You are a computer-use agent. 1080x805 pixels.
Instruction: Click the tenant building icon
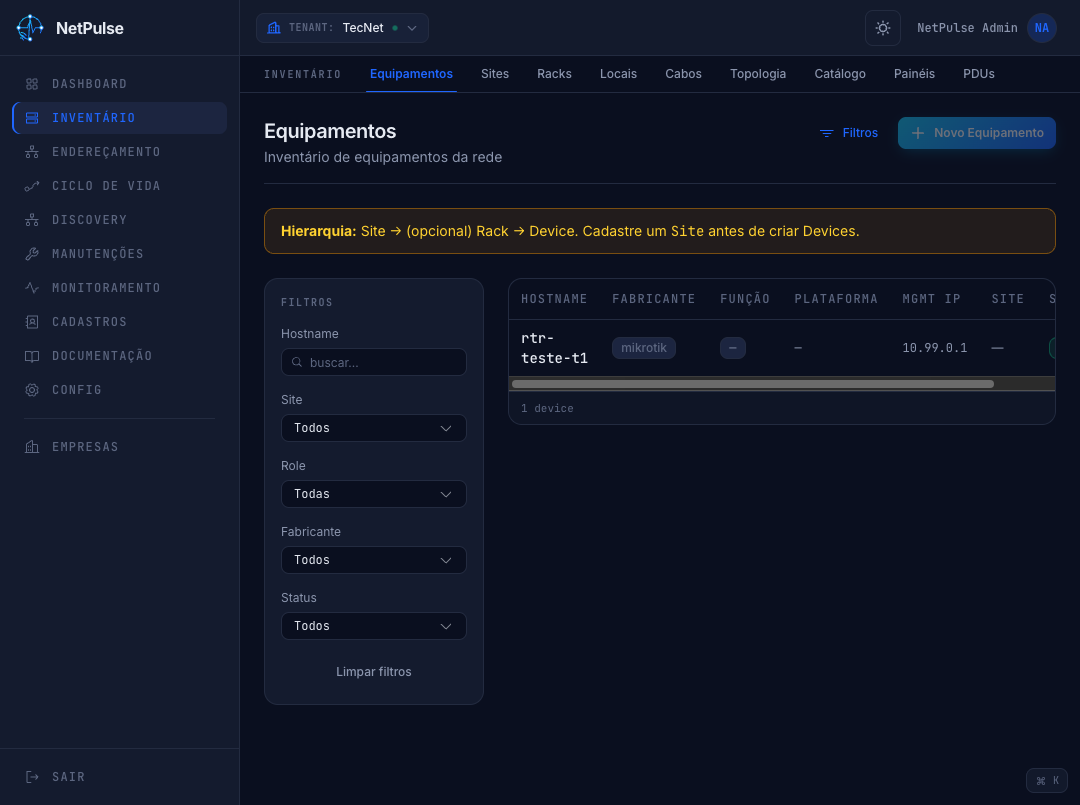(x=274, y=28)
